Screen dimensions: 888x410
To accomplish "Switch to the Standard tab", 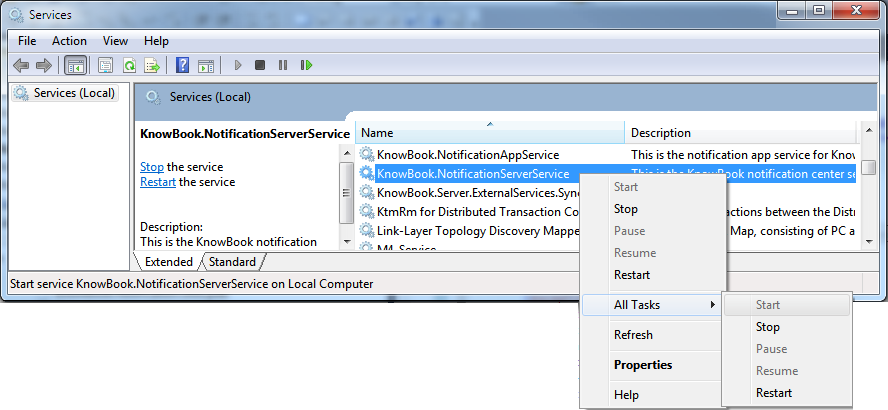I will point(232,262).
